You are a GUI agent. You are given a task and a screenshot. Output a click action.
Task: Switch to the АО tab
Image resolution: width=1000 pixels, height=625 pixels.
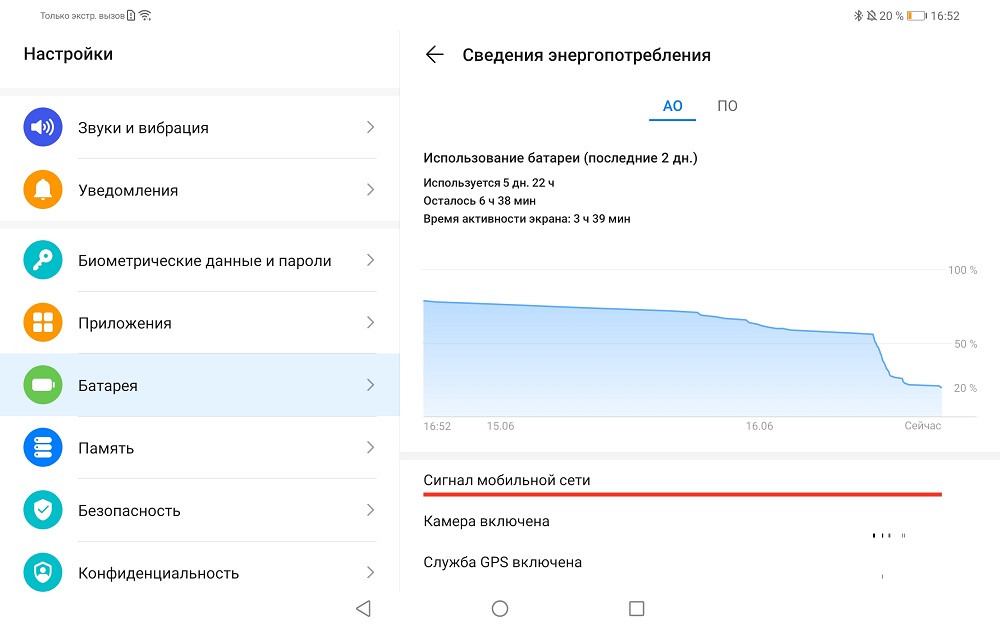pyautogui.click(x=672, y=106)
